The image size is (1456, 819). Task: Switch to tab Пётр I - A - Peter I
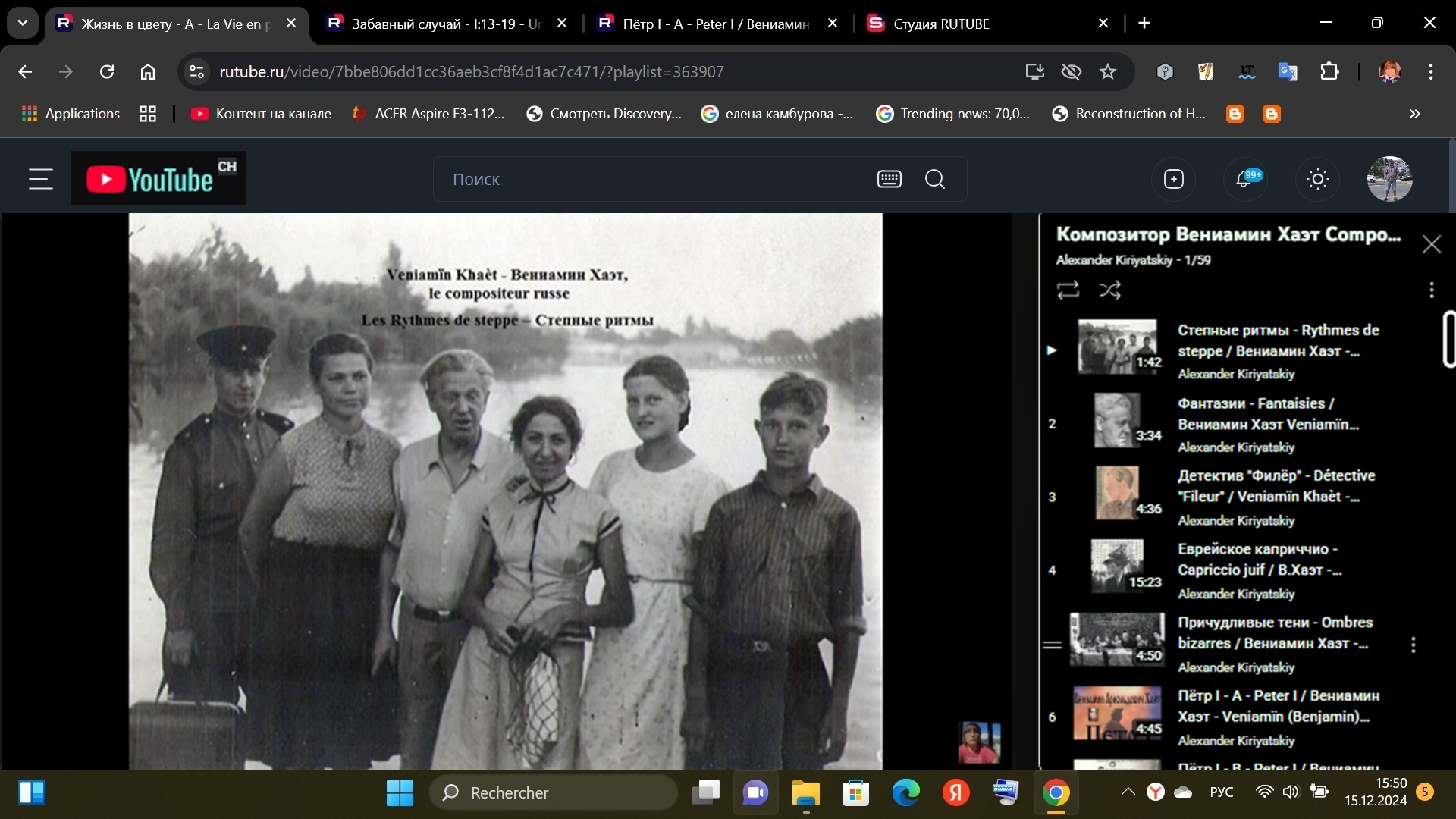point(716,24)
